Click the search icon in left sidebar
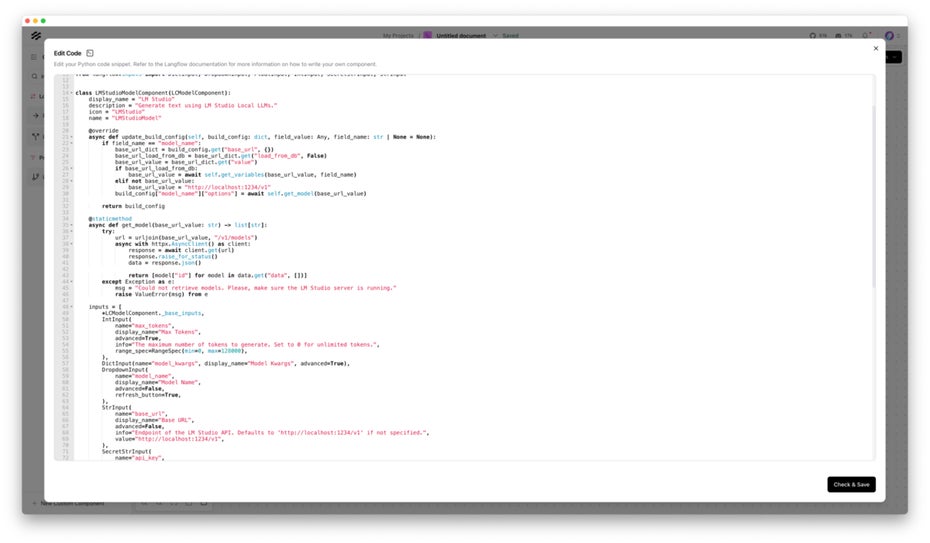This screenshot has width=930, height=543. pos(34,76)
